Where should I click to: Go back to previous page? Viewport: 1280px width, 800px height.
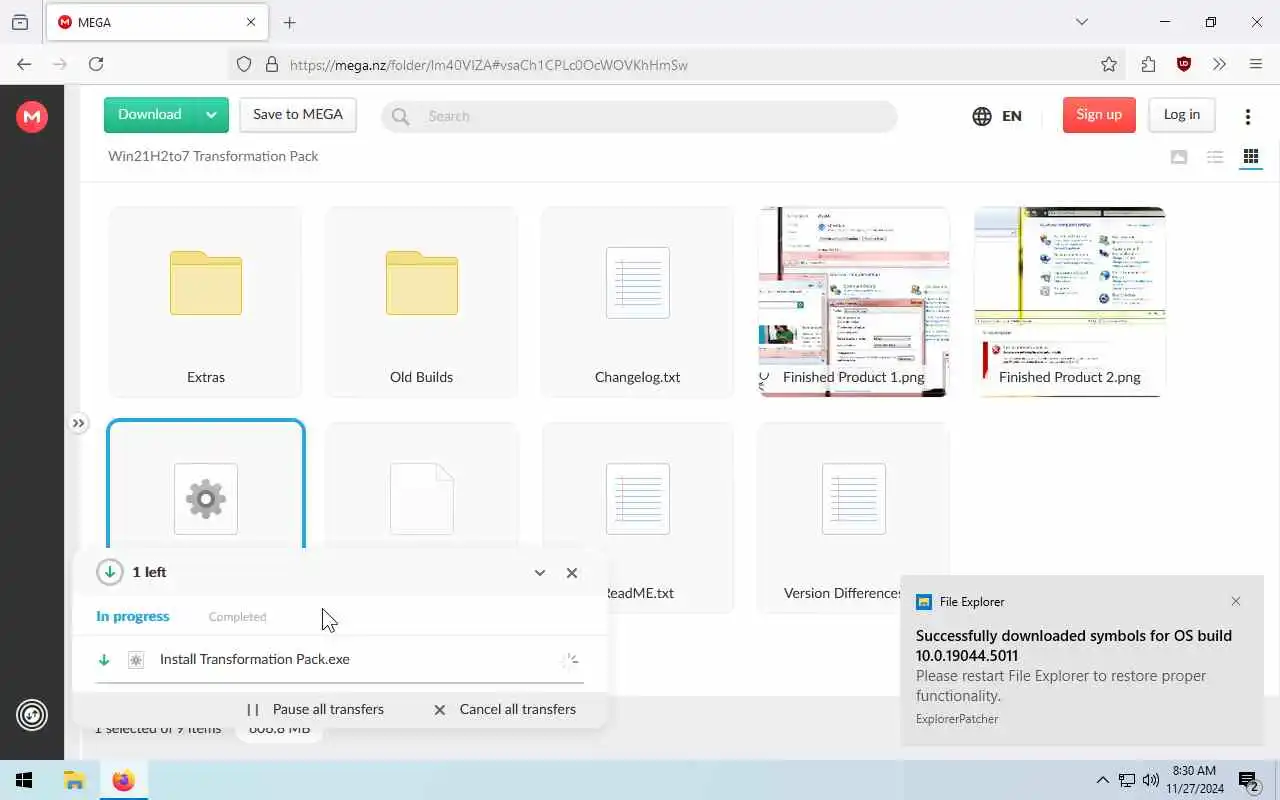coord(24,64)
